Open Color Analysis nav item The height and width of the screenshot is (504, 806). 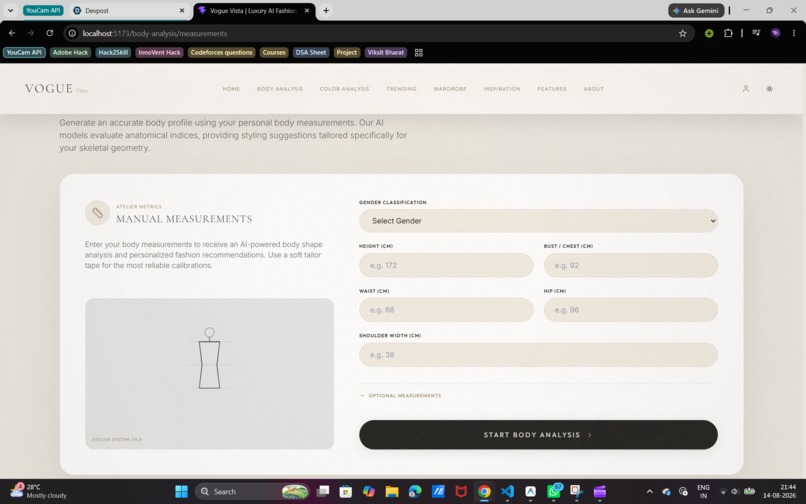click(344, 89)
